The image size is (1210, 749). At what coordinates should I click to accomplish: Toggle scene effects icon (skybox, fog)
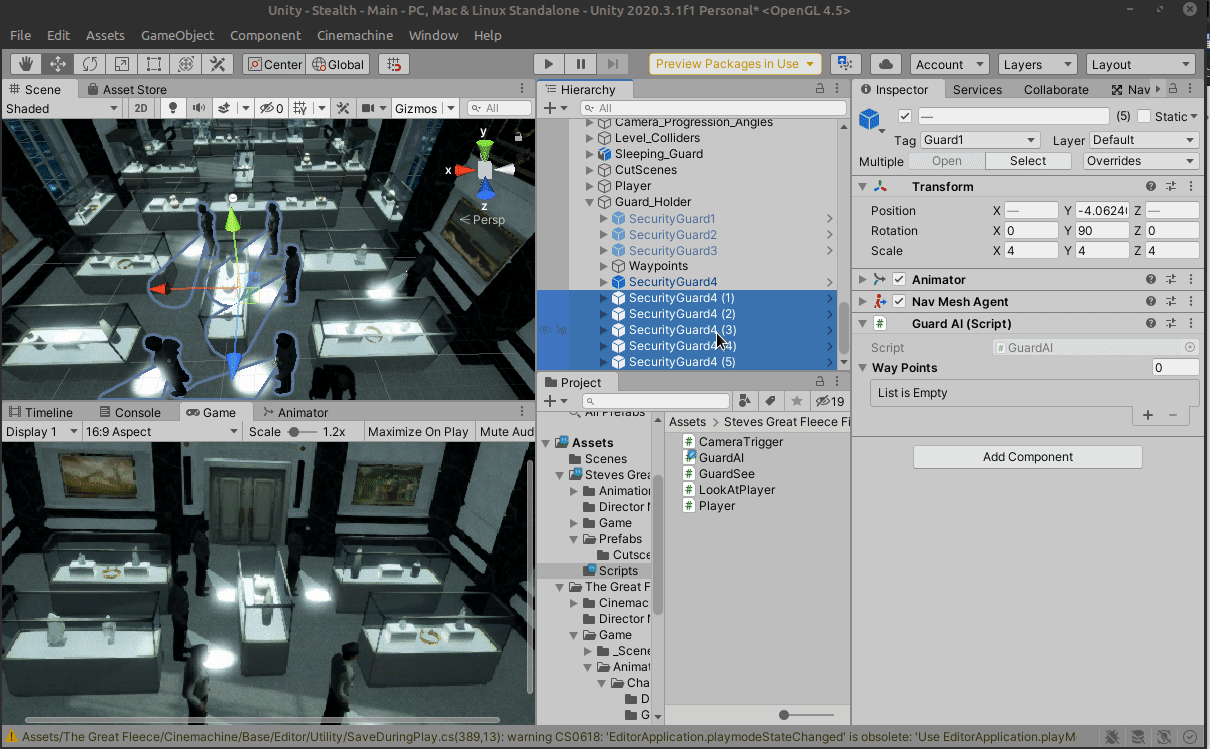[x=224, y=108]
